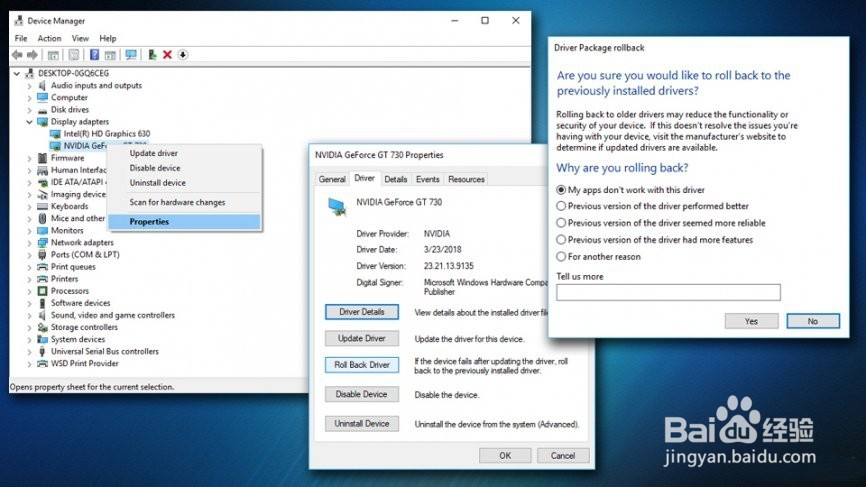Screen dimensions: 866x487
Task: Click the Driver Details button
Action: [362, 311]
